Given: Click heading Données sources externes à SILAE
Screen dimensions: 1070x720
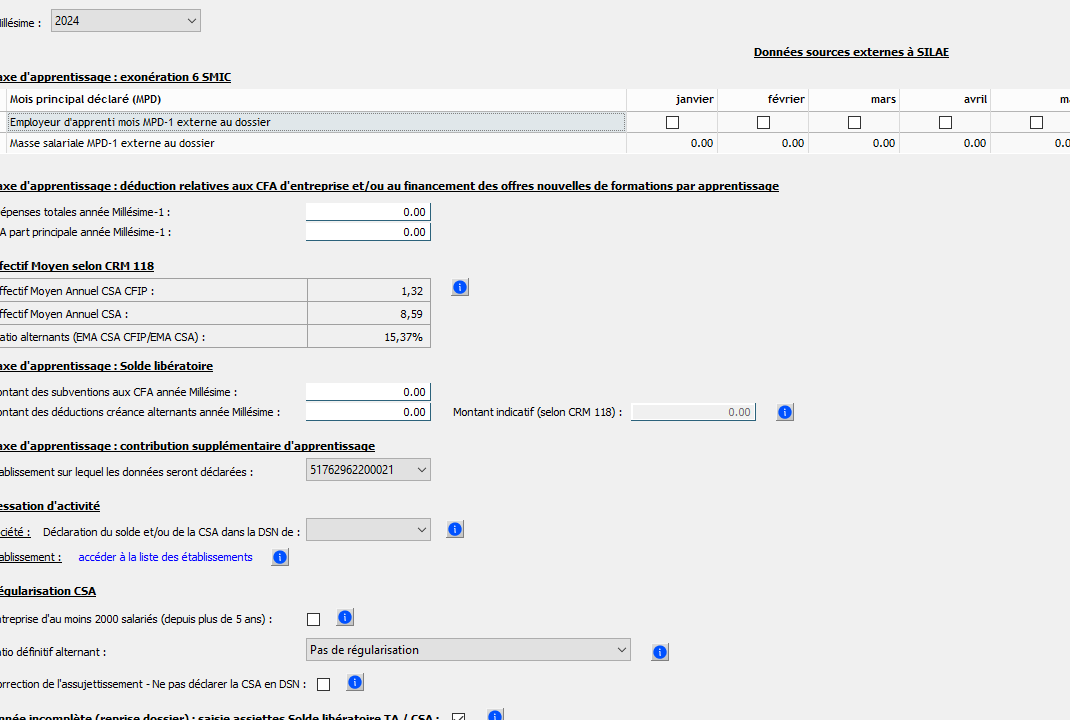Looking at the screenshot, I should (851, 53).
